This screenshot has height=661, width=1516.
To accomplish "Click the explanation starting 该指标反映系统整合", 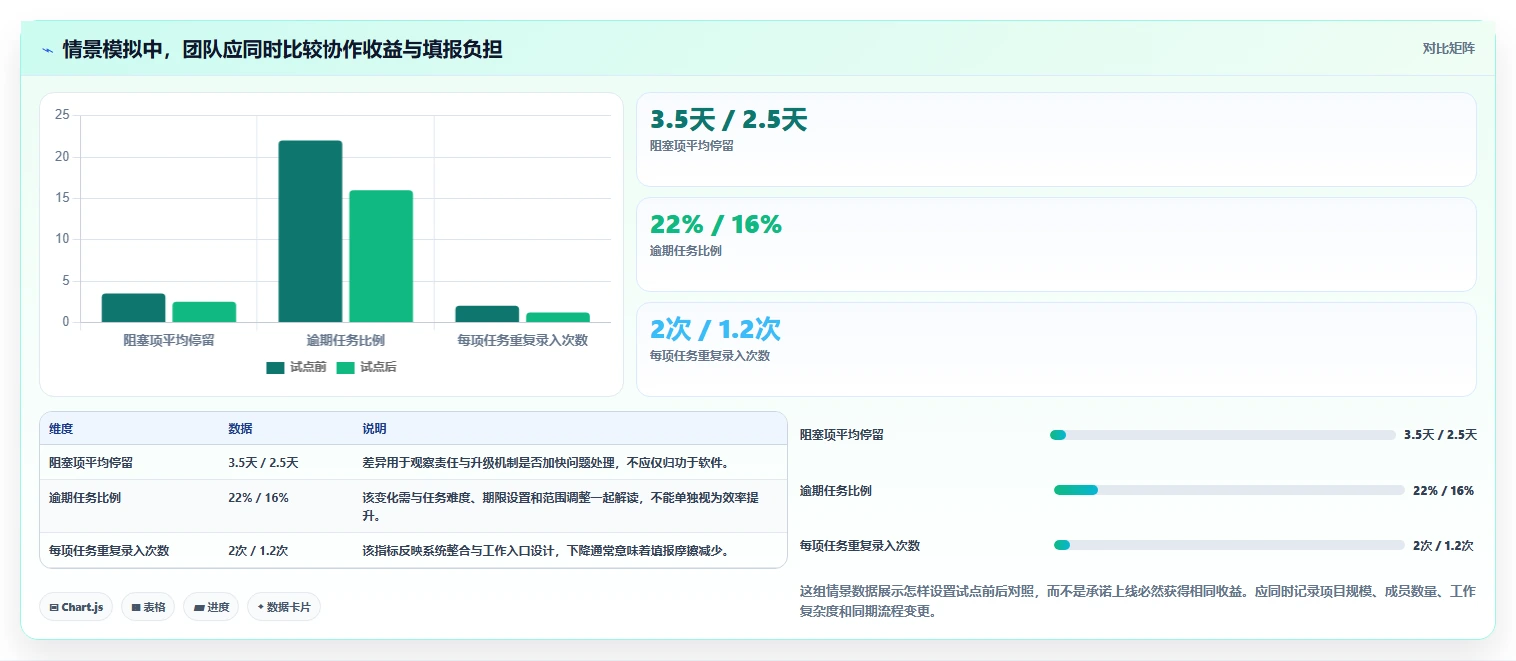I will (546, 551).
